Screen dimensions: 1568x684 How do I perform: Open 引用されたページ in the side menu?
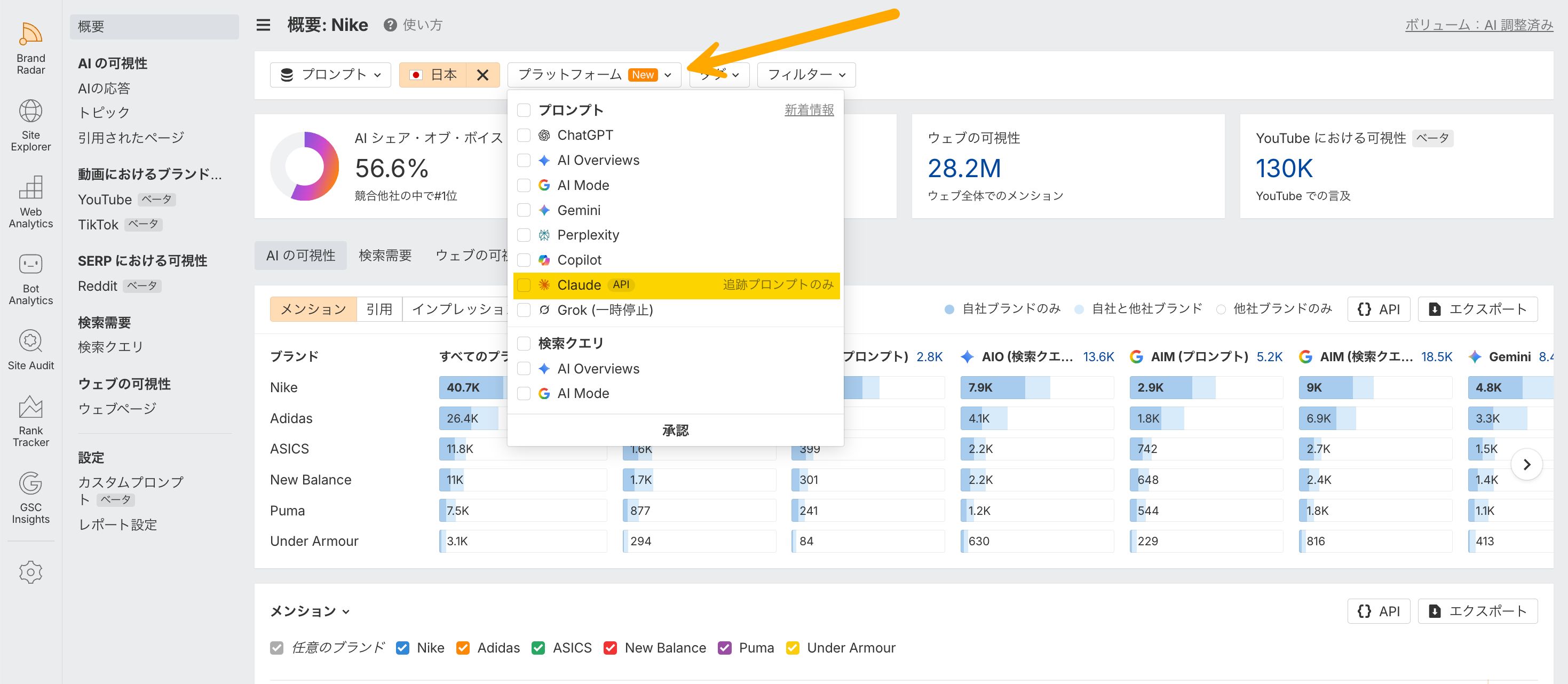click(131, 138)
